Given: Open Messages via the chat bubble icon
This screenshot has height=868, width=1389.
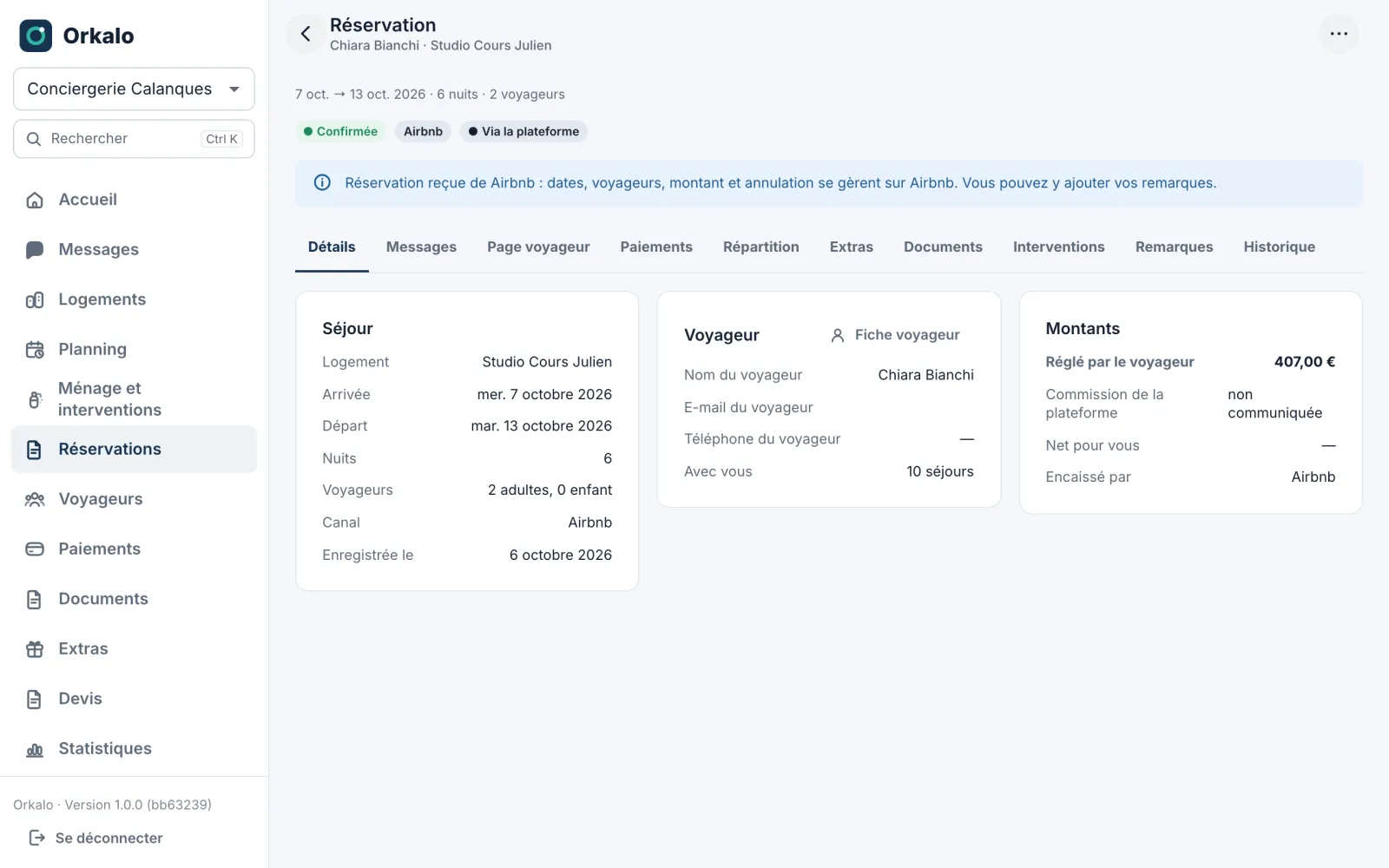Looking at the screenshot, I should pos(35,250).
